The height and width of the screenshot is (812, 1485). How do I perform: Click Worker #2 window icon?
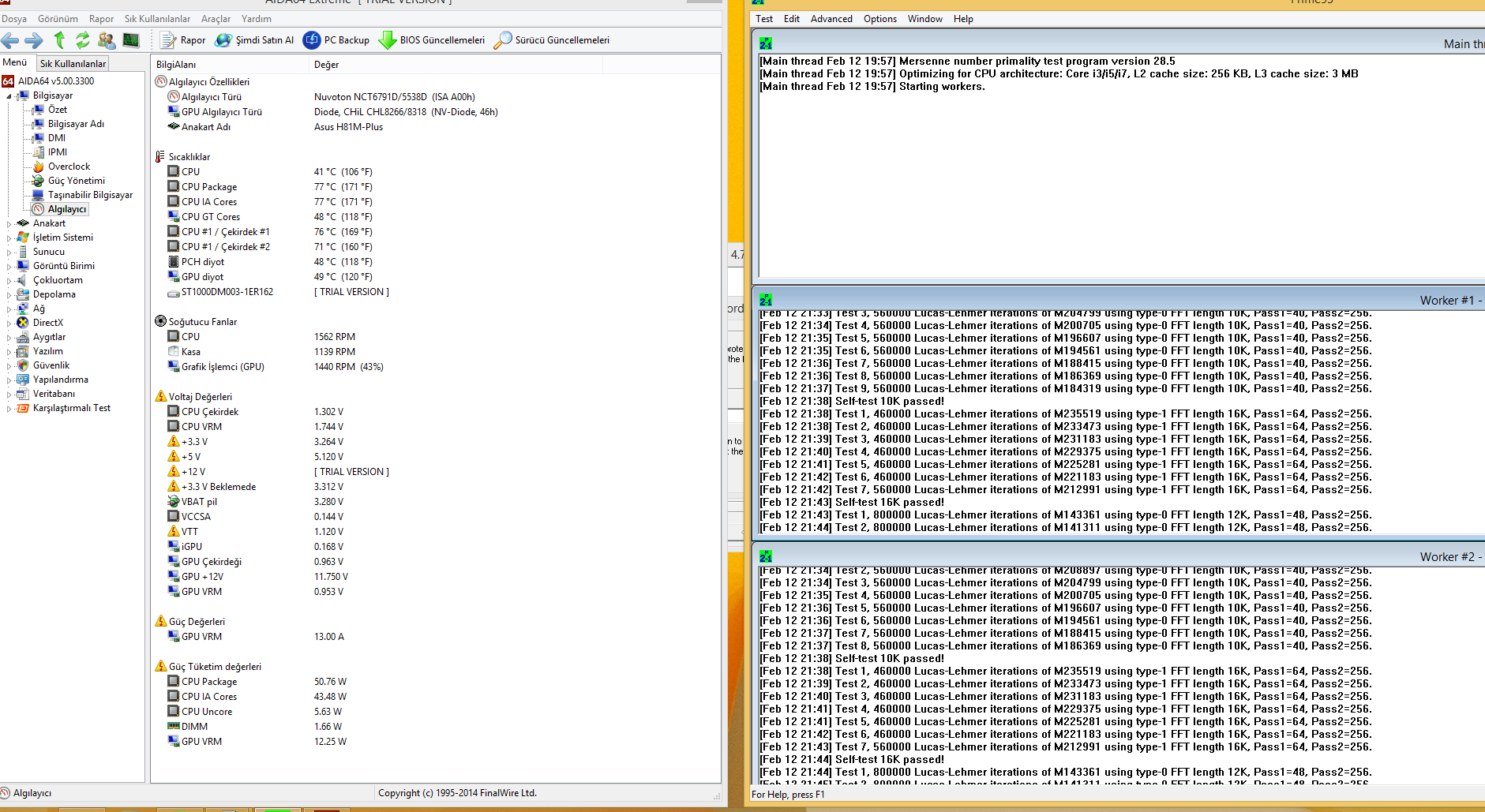(x=766, y=556)
